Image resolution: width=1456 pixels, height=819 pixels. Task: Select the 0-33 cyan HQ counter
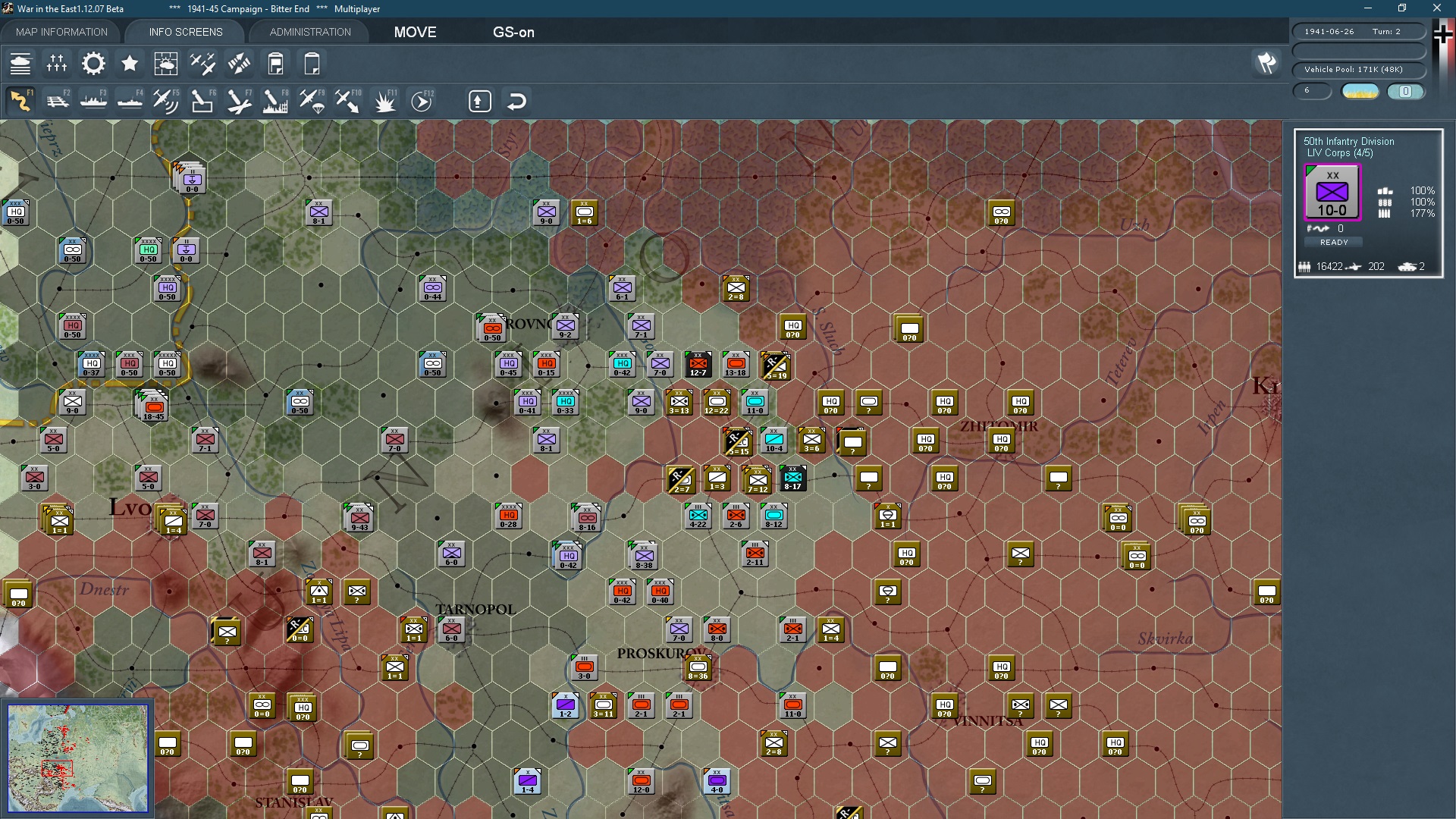(565, 402)
